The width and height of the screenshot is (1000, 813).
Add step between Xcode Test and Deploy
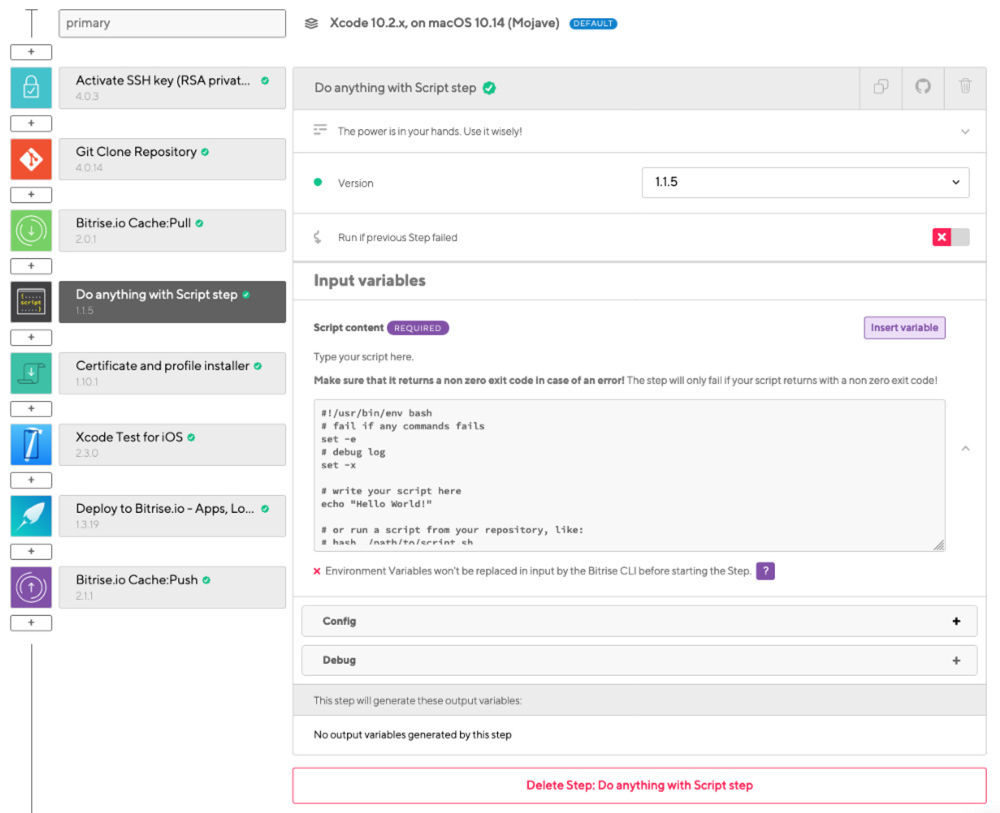[31, 480]
